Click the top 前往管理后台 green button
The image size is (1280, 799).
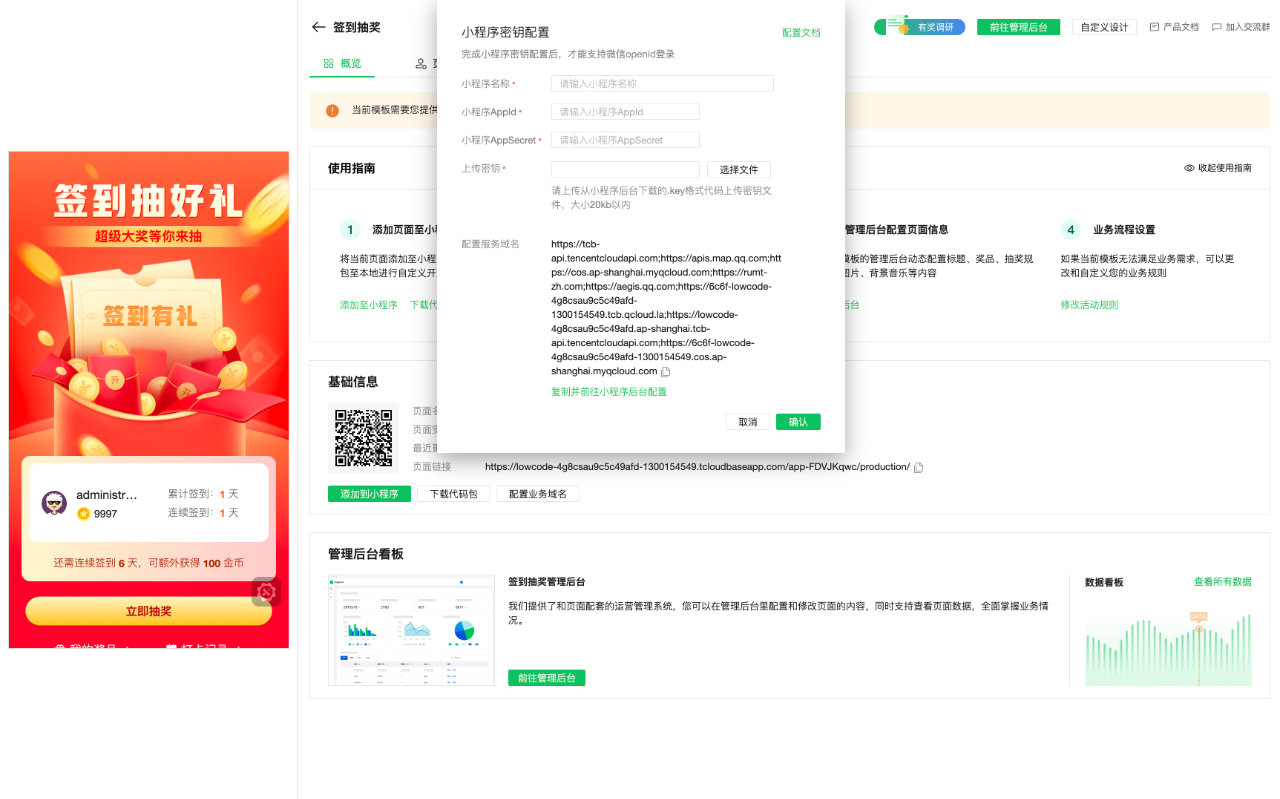coord(1019,27)
